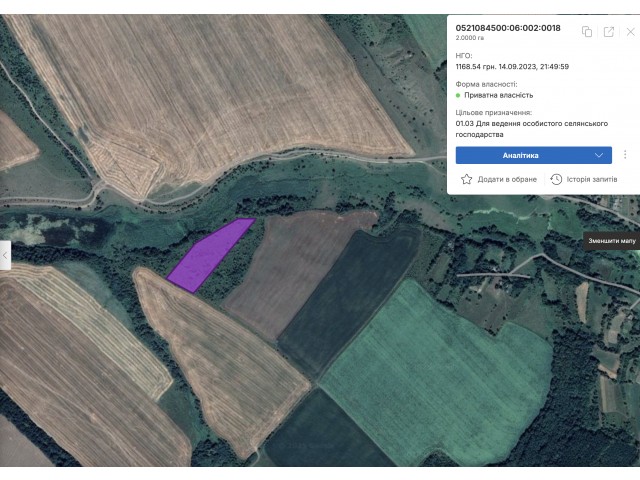Click the Приватна власність ownership text

498,95
